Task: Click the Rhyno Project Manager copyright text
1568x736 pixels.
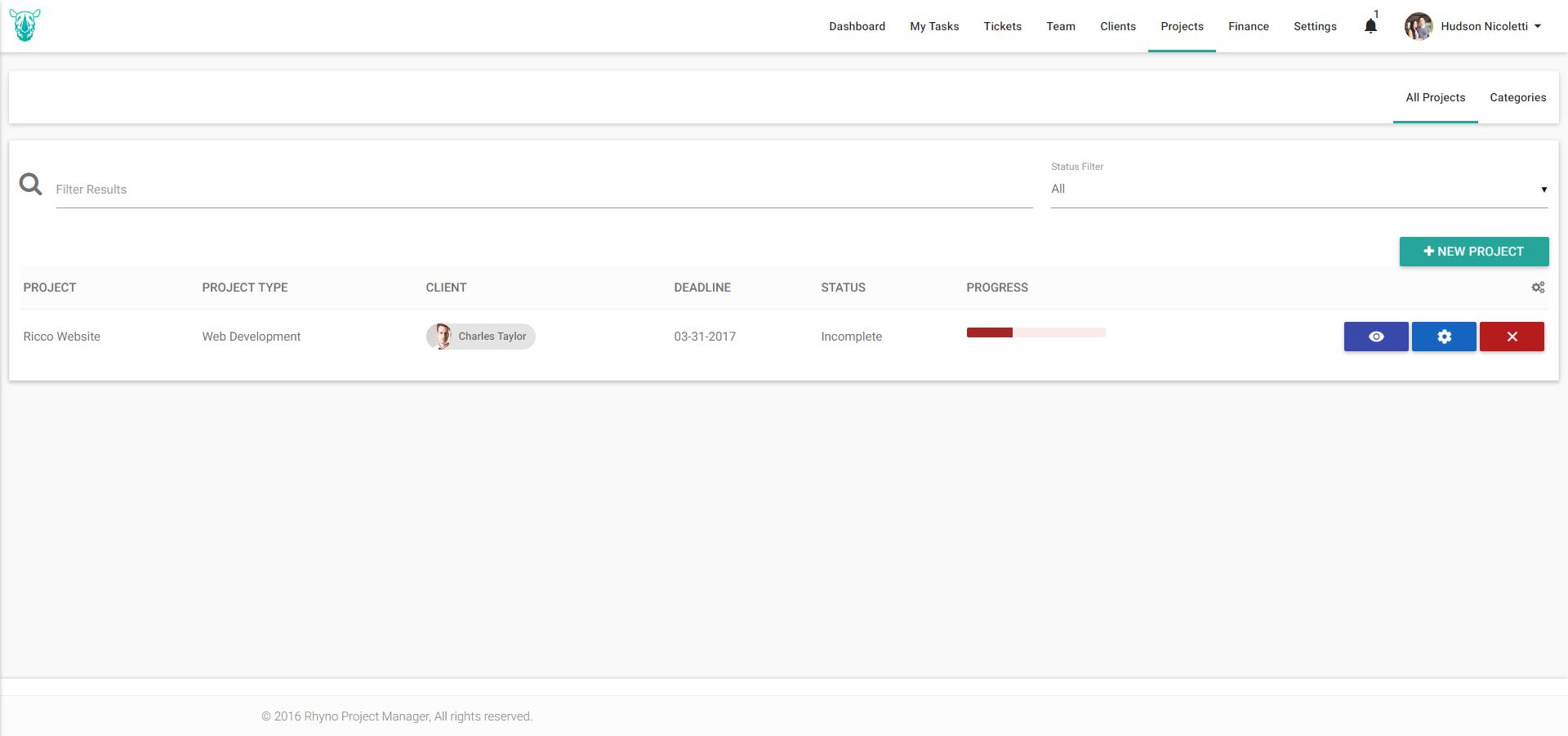Action: pyautogui.click(x=397, y=716)
